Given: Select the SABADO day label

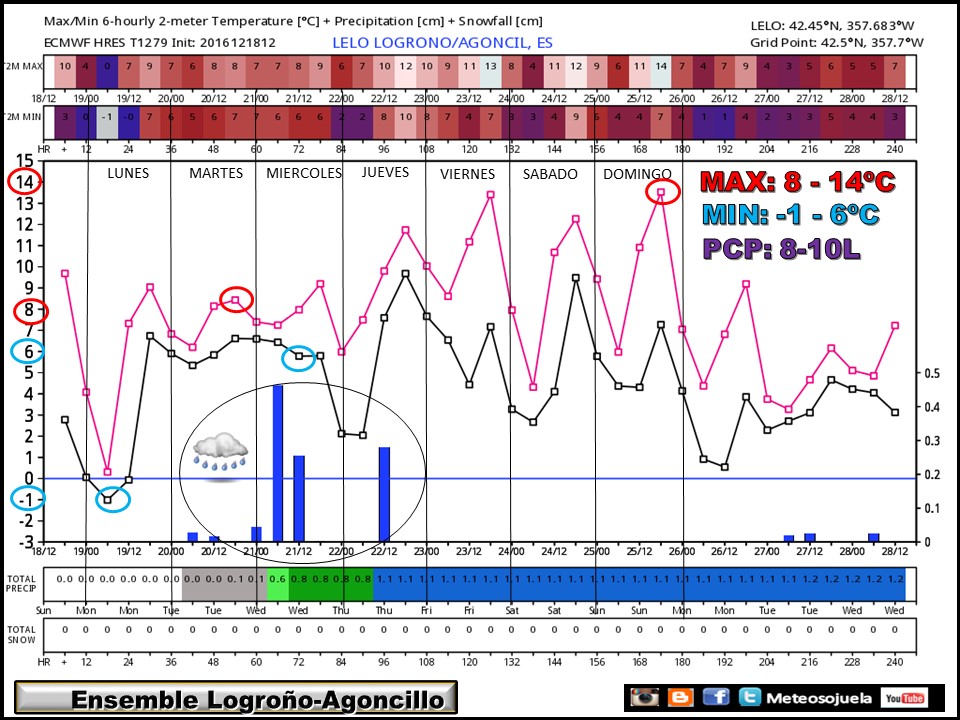Looking at the screenshot, I should pyautogui.click(x=550, y=174).
